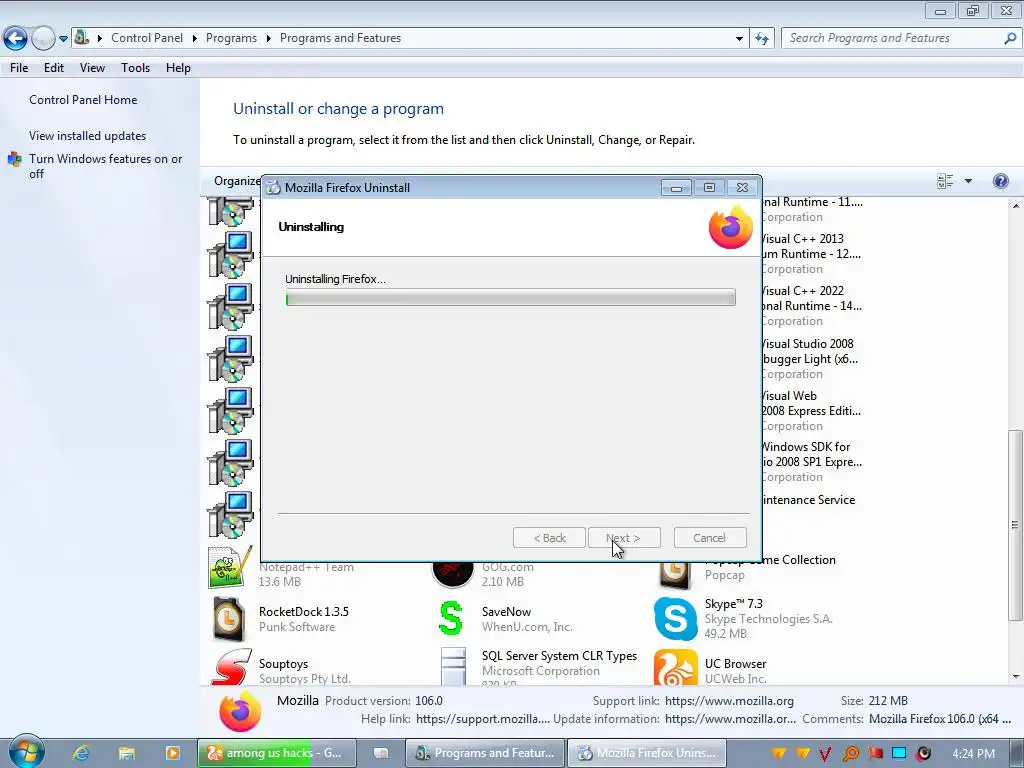Click the 4:24 PM taskbar clock
This screenshot has width=1024, height=768.
click(x=973, y=754)
